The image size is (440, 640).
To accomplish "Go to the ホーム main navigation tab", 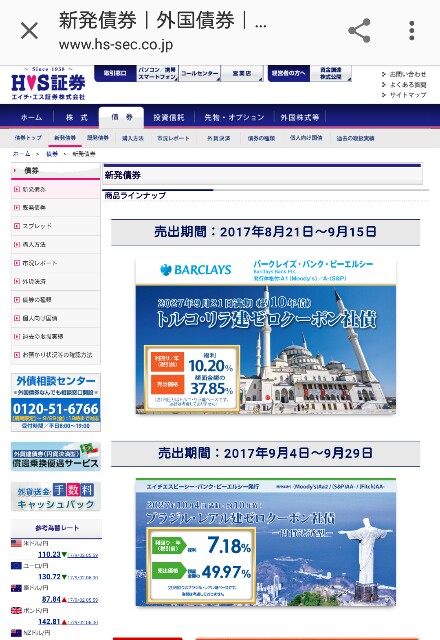I will [31, 118].
